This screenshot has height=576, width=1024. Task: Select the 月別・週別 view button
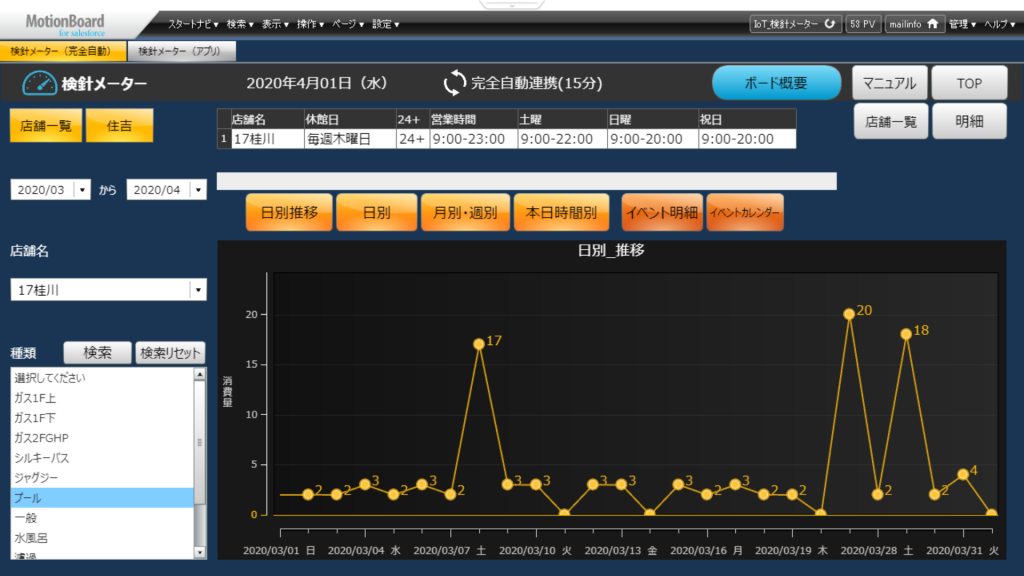465,213
